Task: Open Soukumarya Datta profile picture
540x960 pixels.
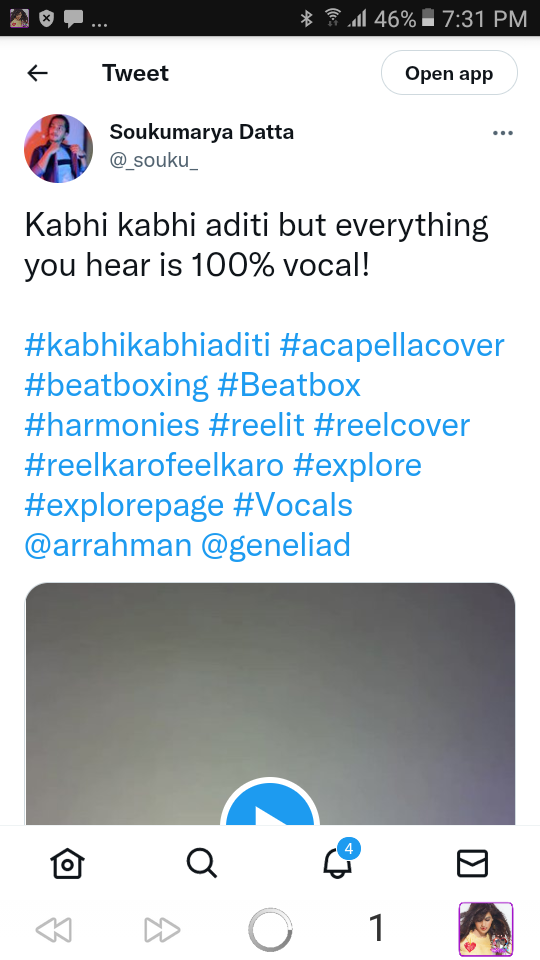Action: [x=59, y=148]
